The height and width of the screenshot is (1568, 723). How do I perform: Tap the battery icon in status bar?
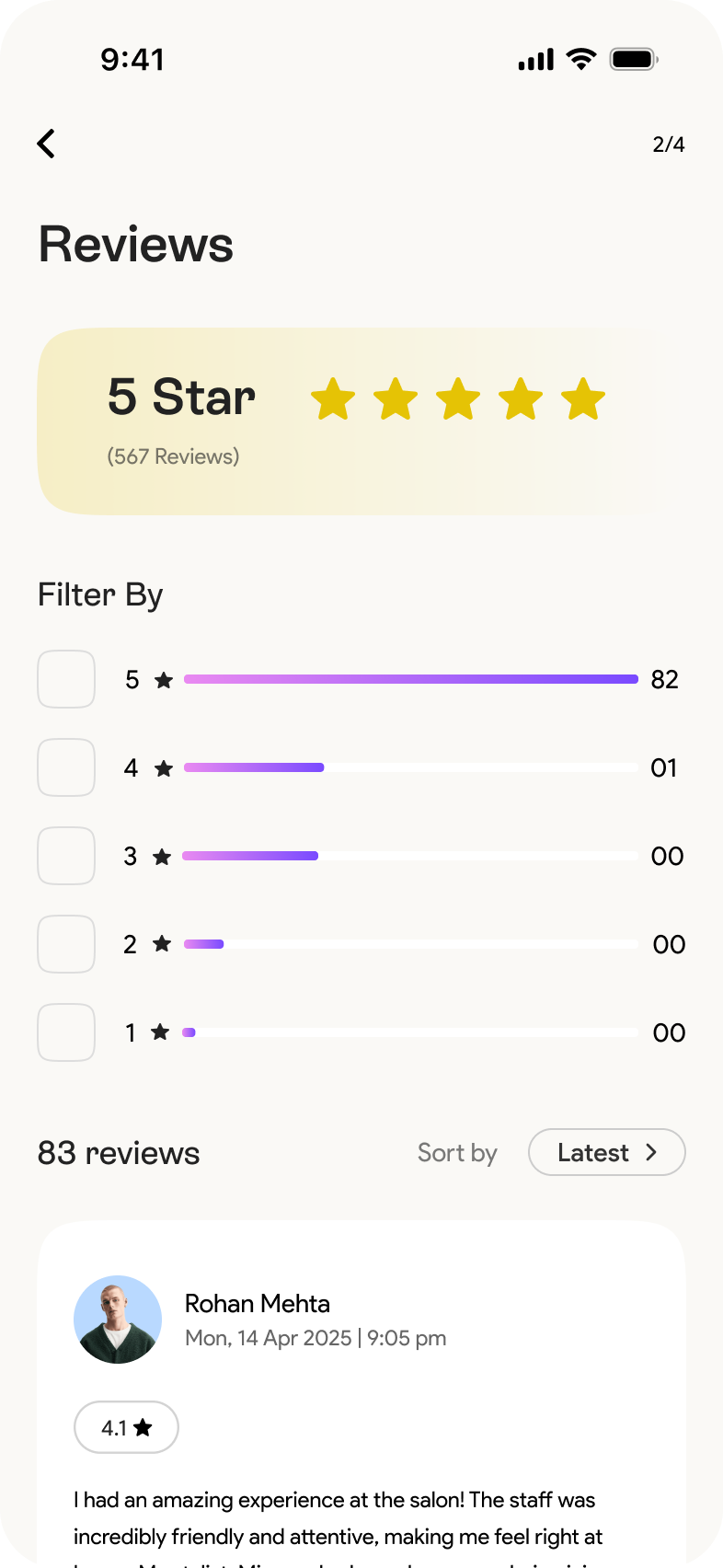click(x=633, y=59)
